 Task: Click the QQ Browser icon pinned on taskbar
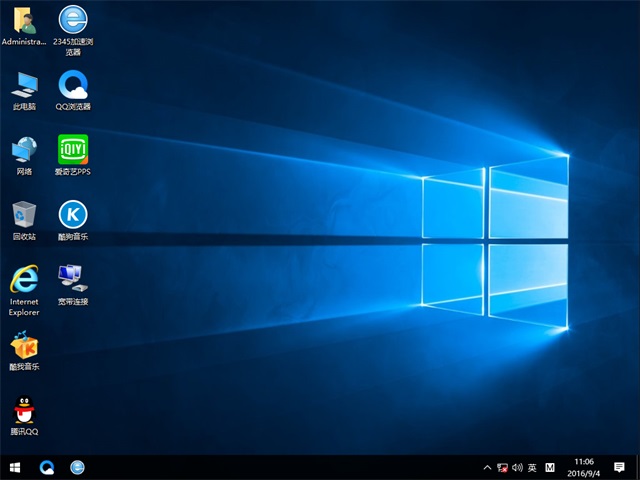(47, 467)
